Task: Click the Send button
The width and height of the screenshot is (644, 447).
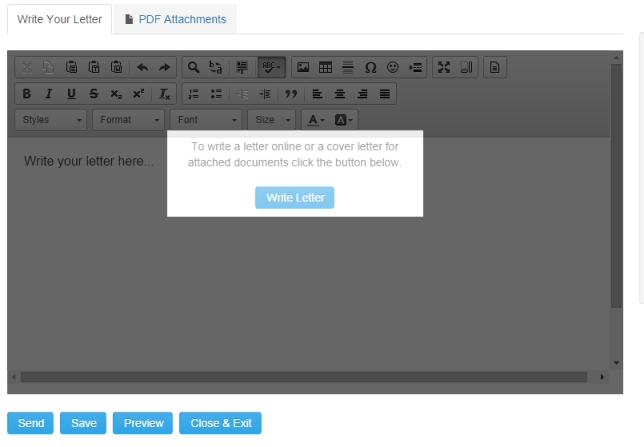Action: coord(30,423)
